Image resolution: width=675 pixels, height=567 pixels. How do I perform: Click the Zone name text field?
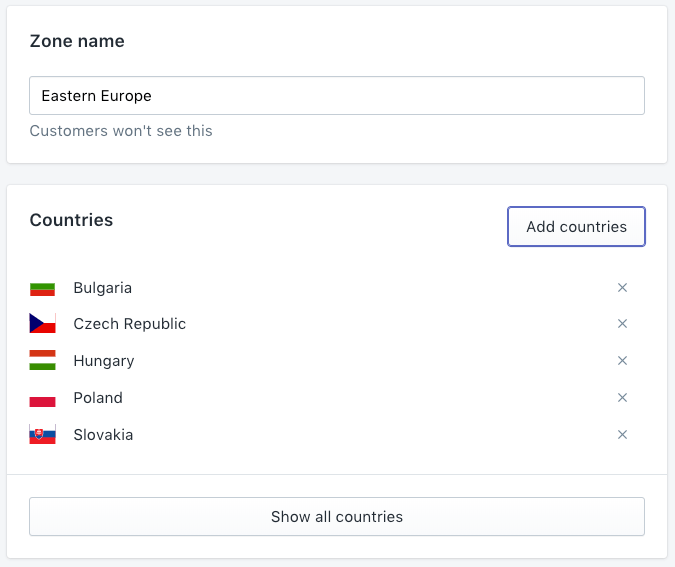(x=336, y=96)
